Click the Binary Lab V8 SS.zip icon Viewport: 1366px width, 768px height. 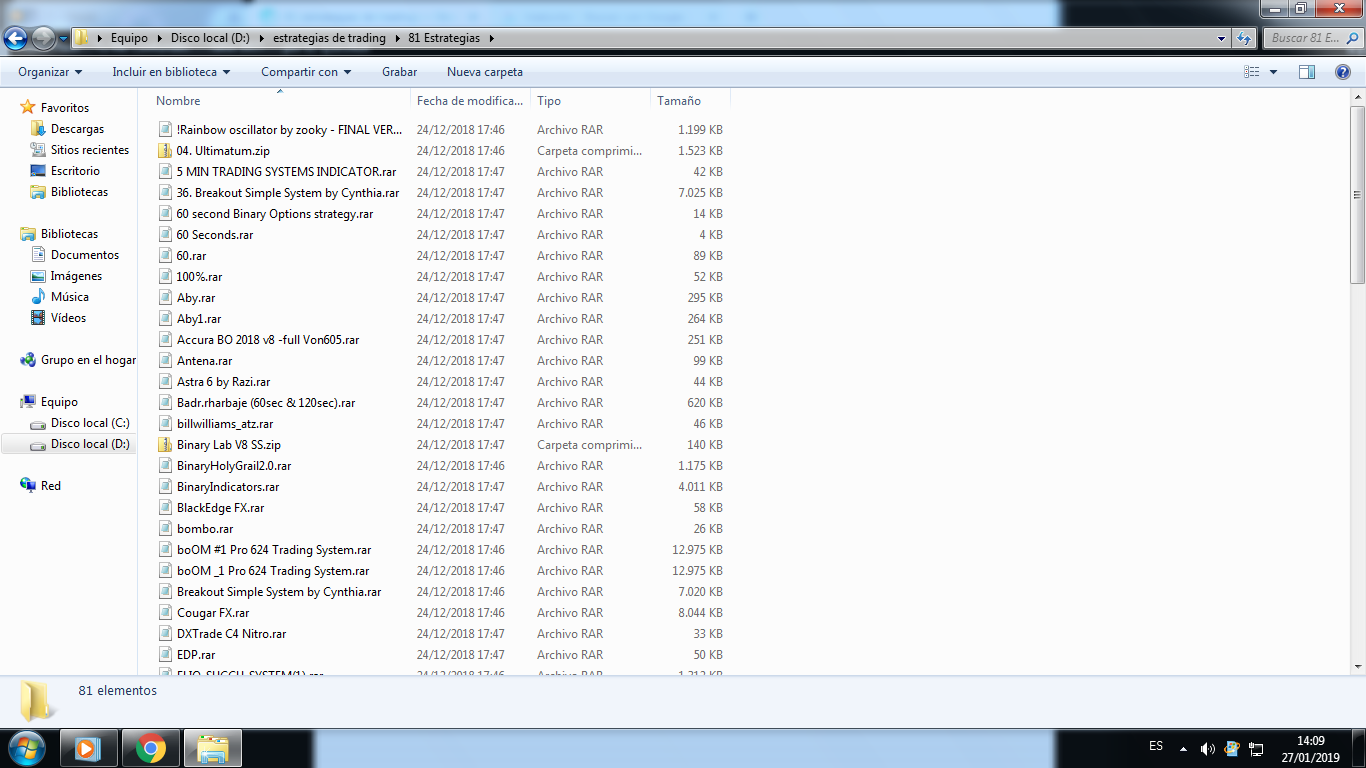165,445
